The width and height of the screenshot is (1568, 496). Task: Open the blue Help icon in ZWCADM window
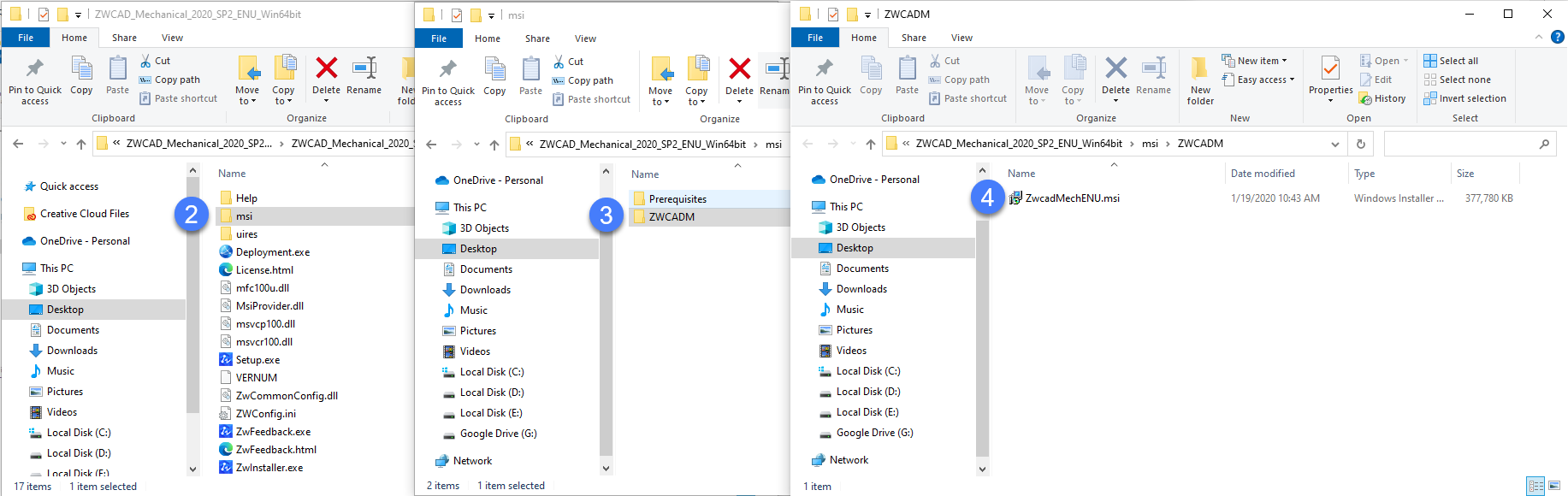(1558, 37)
